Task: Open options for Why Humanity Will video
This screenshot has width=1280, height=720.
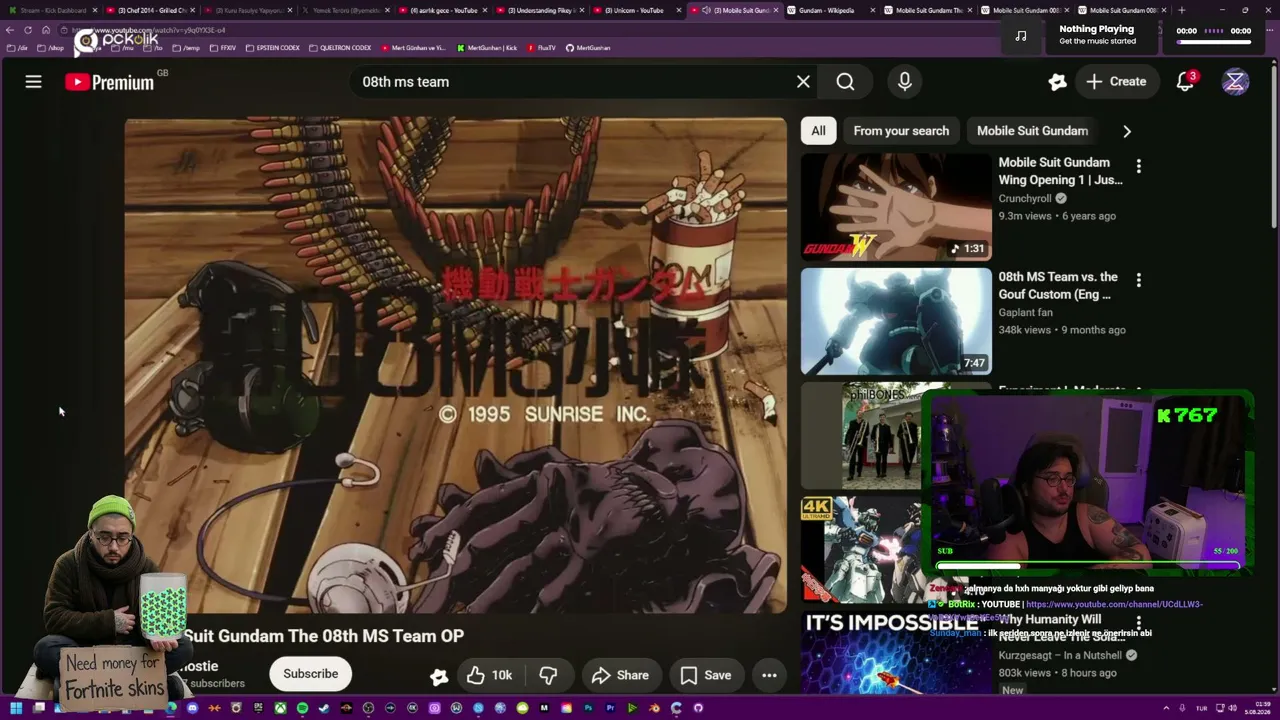Action: [1138, 623]
